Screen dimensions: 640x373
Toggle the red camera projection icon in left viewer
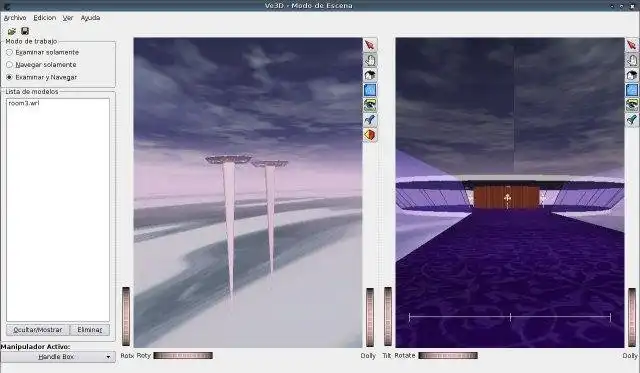(x=370, y=135)
